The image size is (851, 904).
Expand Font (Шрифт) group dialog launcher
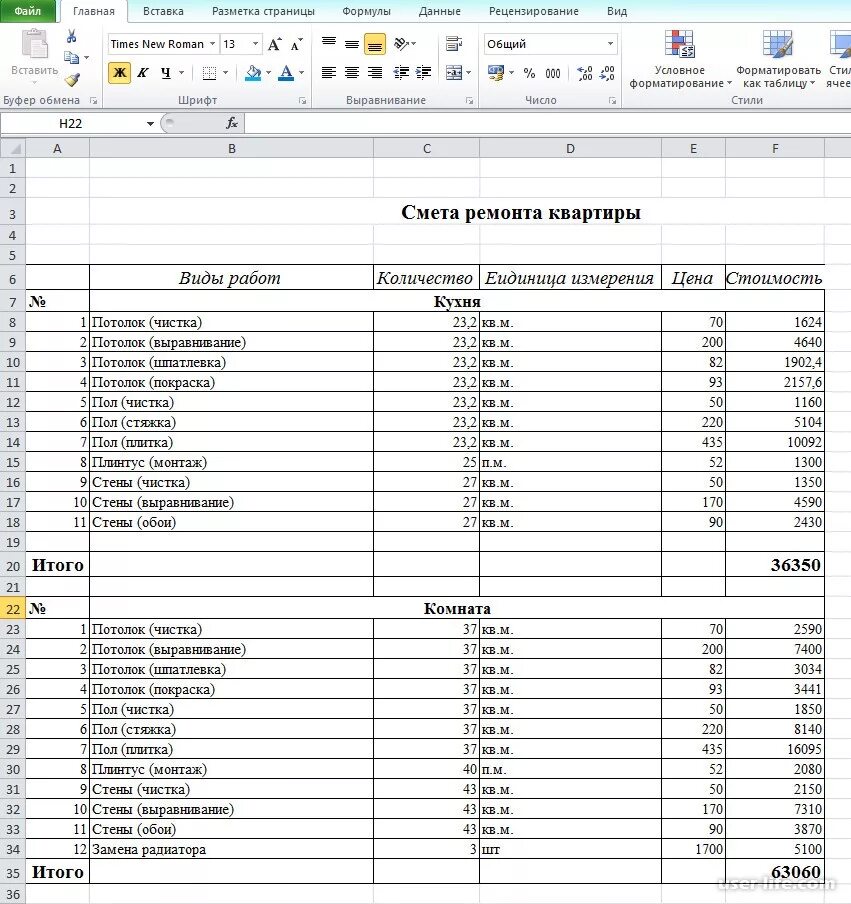pyautogui.click(x=302, y=101)
